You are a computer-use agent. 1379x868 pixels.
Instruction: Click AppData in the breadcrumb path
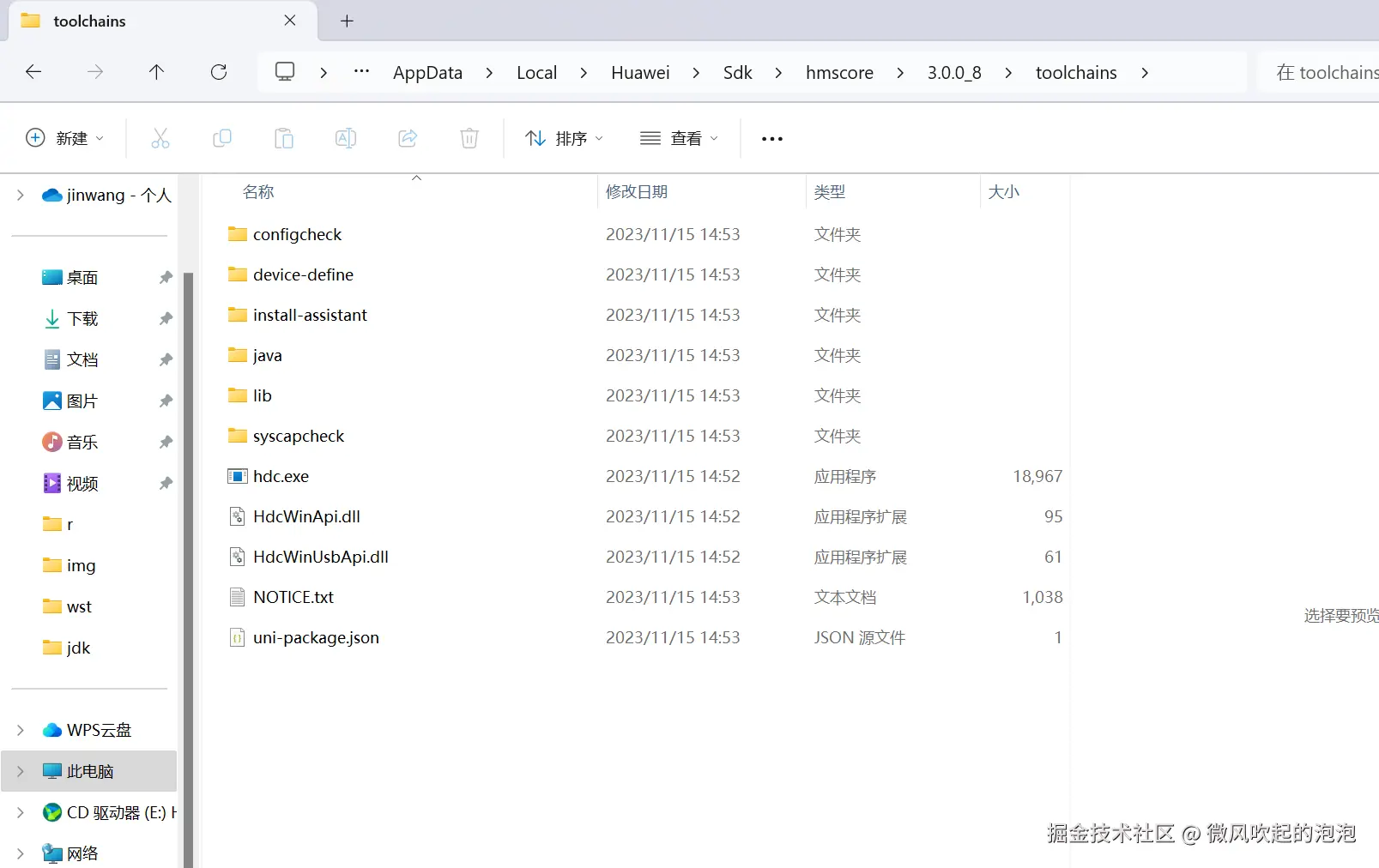427,73
